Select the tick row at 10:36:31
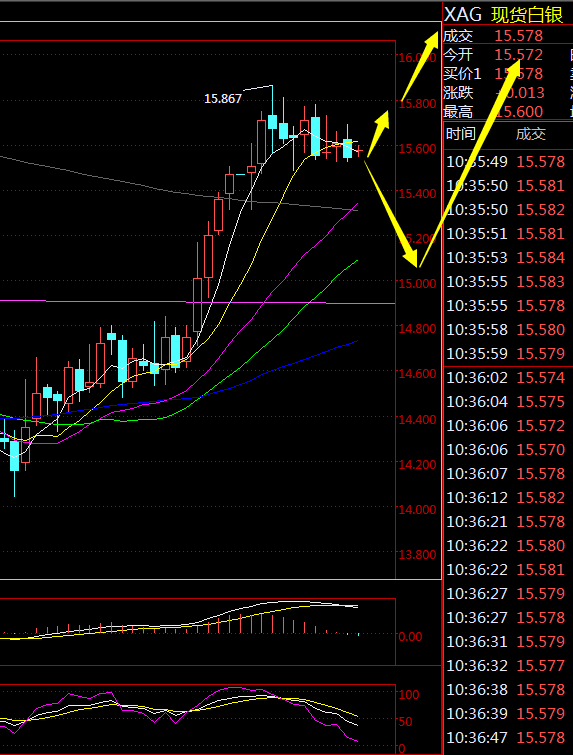This screenshot has height=755, width=573. point(506,642)
